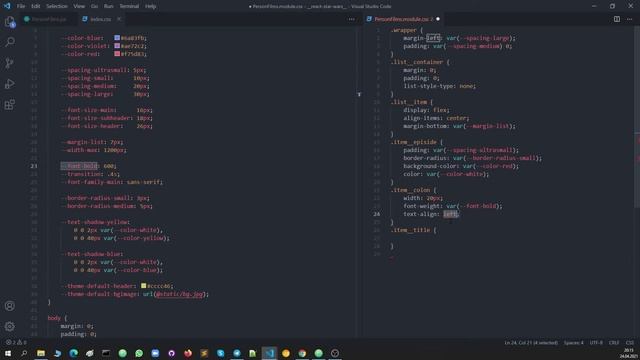Click 'display: flex;' line in right editor

pyautogui.click(x=426, y=110)
